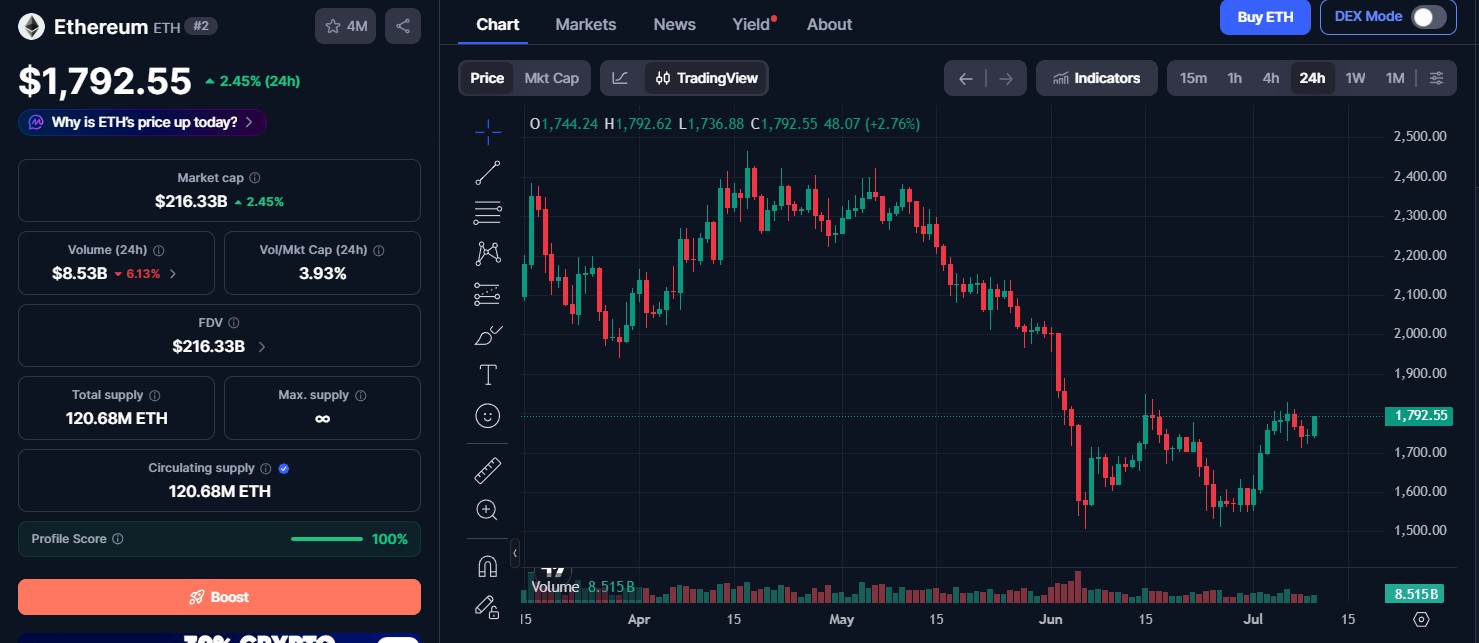Toggle lock all drawing tools
This screenshot has width=1479, height=643.
coord(488,606)
